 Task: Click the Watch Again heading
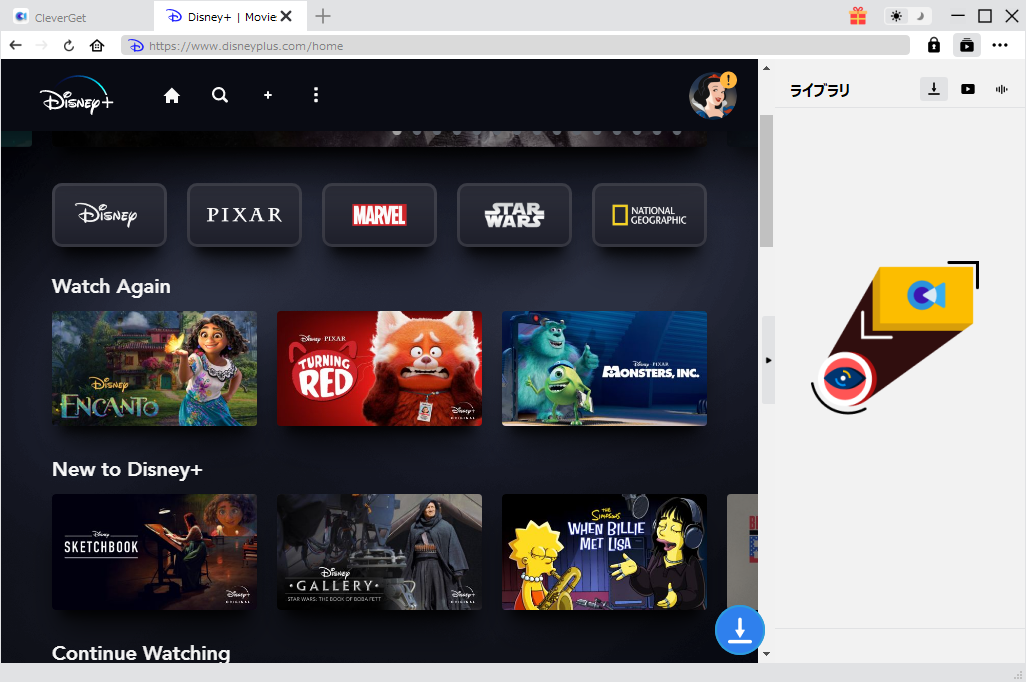(111, 286)
